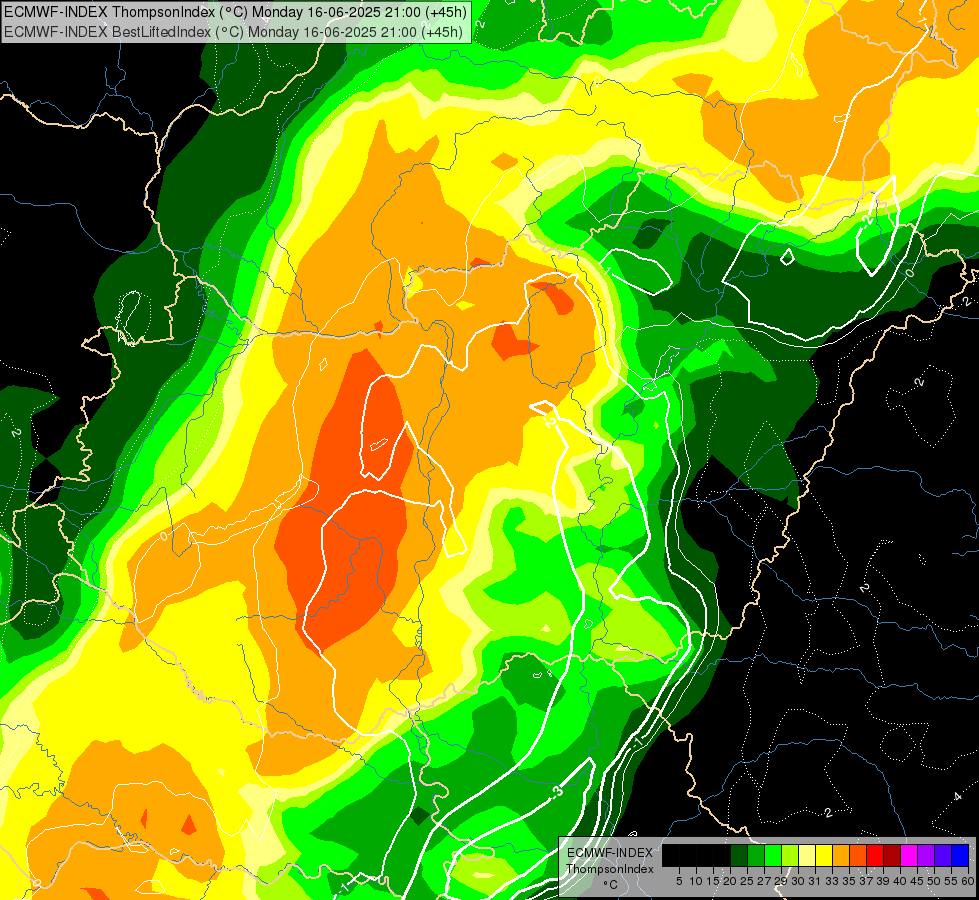Pick the pure yellow 31–33 legend swatch
The height and width of the screenshot is (900, 979).
824,855
